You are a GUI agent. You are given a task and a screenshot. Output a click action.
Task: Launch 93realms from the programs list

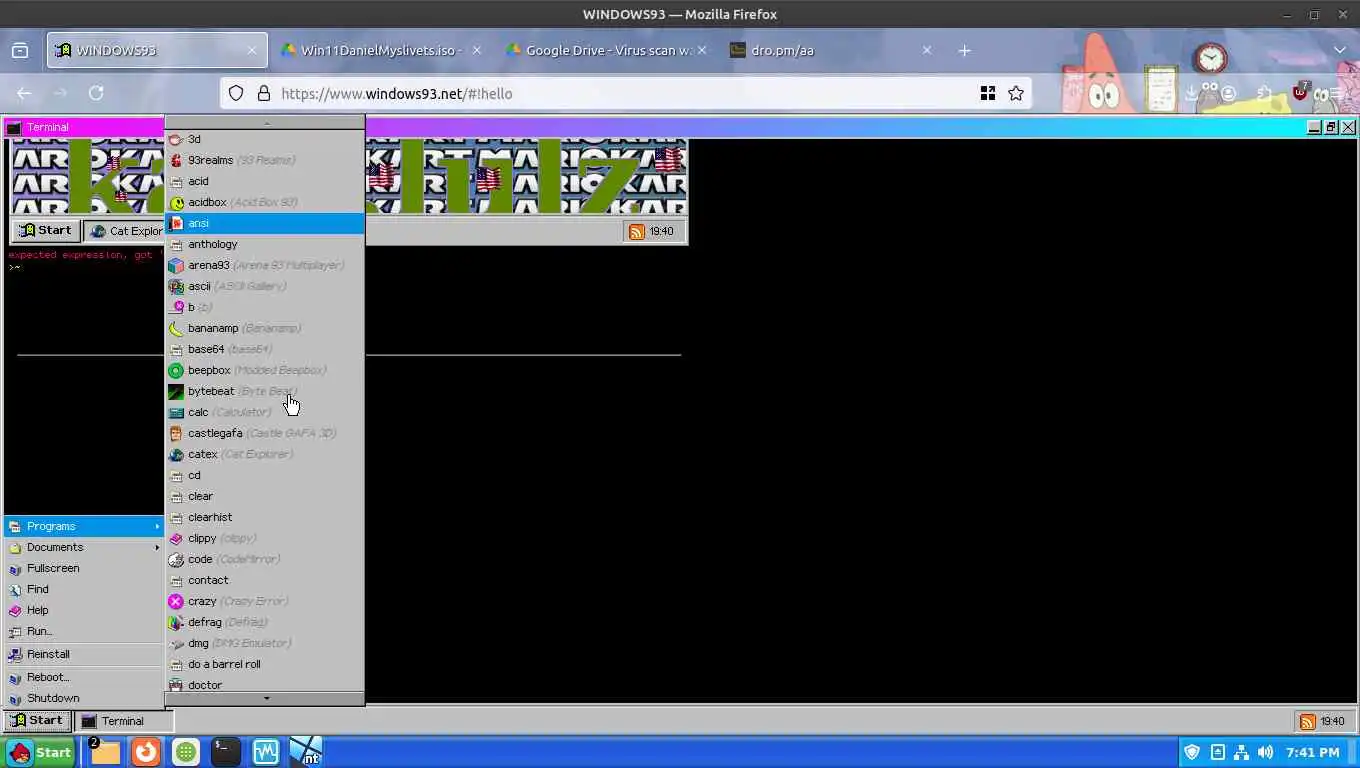[264, 160]
